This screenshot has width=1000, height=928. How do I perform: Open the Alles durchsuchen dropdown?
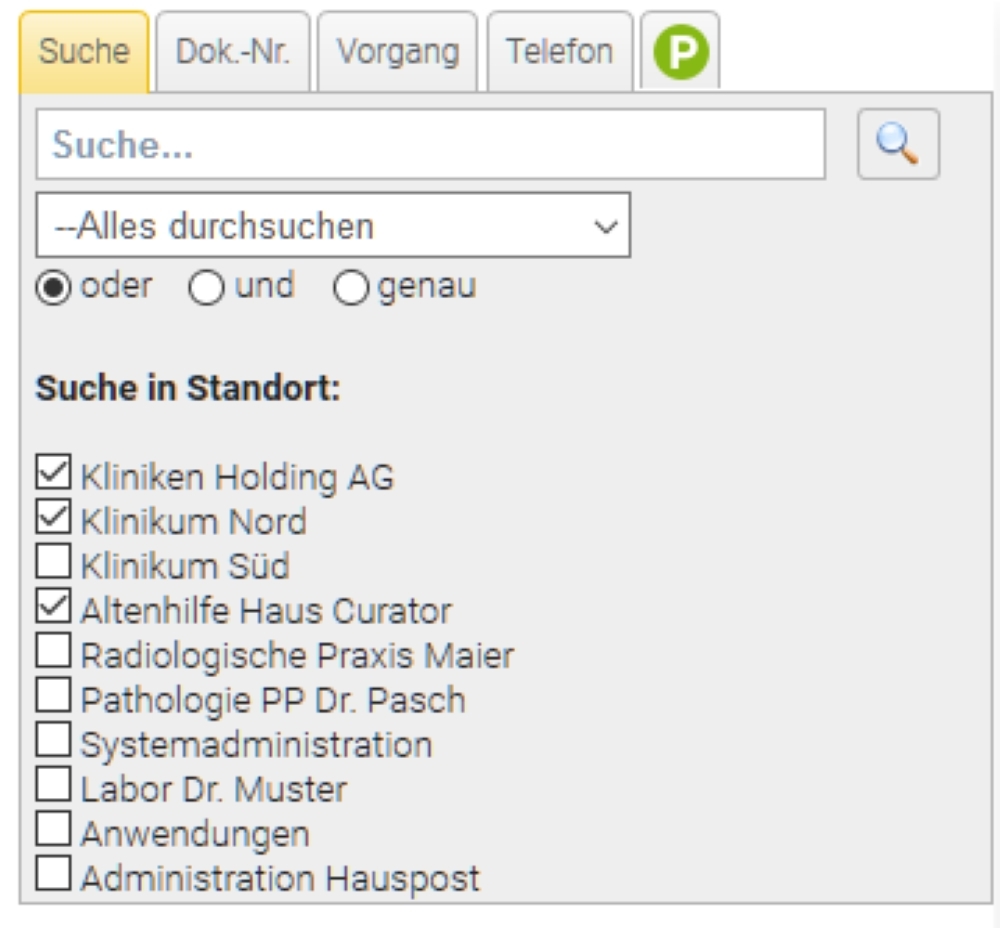[x=332, y=226]
